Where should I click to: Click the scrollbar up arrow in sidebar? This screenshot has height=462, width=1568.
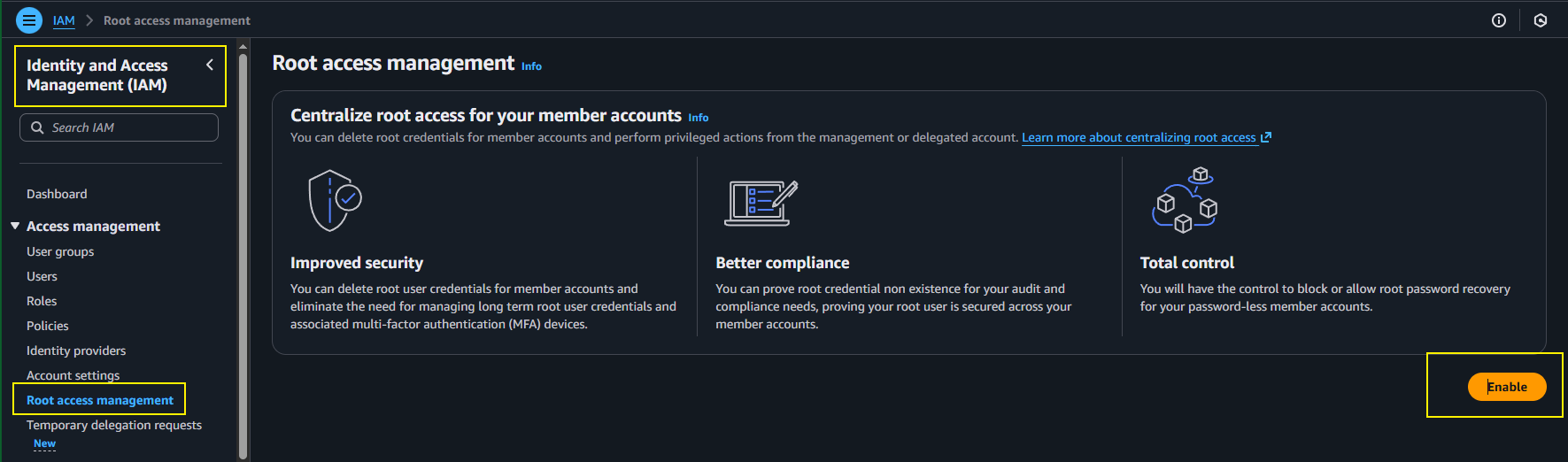coord(243,47)
